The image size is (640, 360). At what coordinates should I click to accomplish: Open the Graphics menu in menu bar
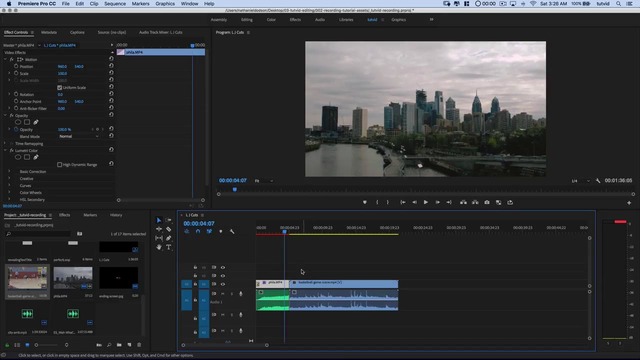pyautogui.click(x=165, y=4)
